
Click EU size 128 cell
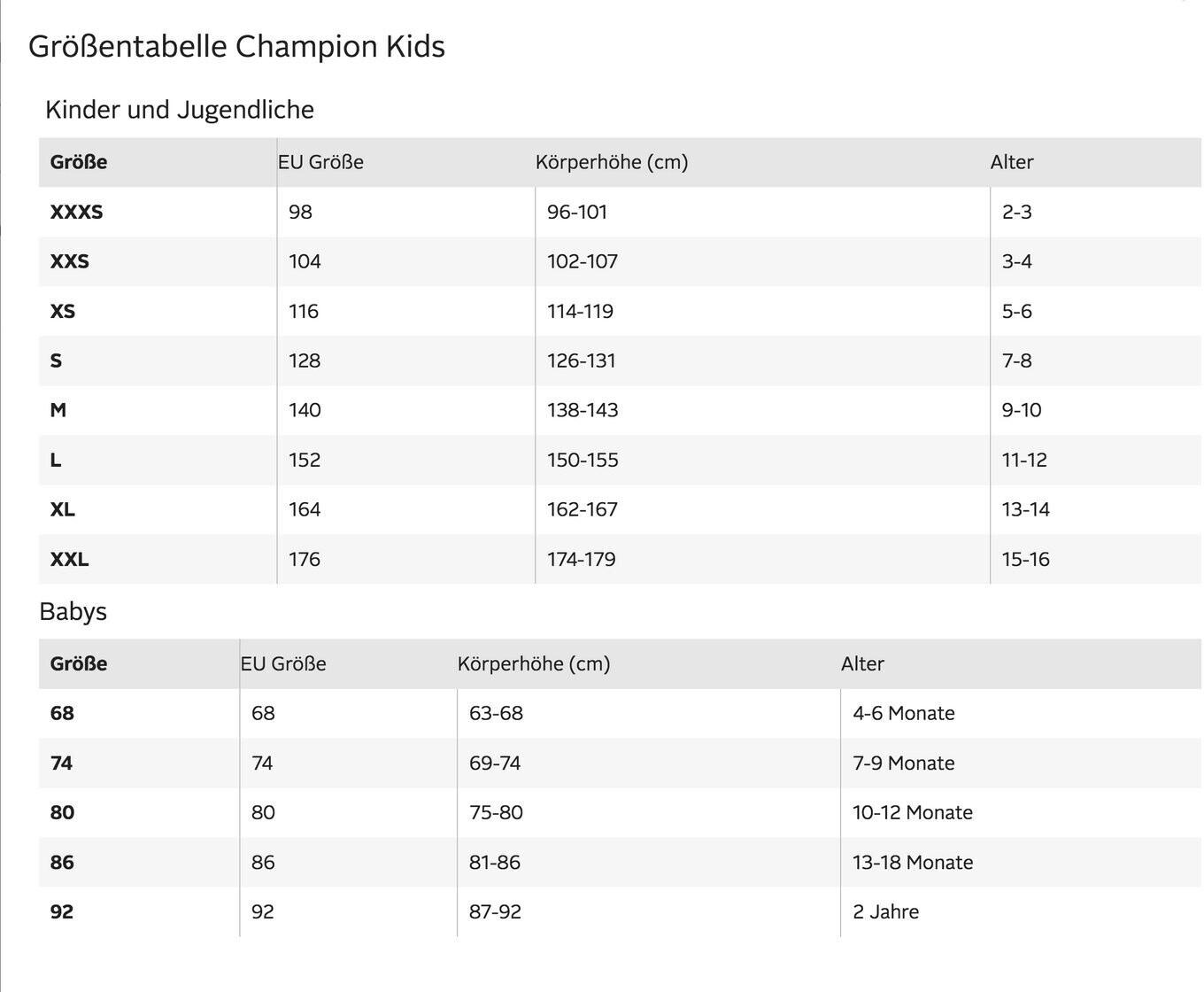[305, 360]
